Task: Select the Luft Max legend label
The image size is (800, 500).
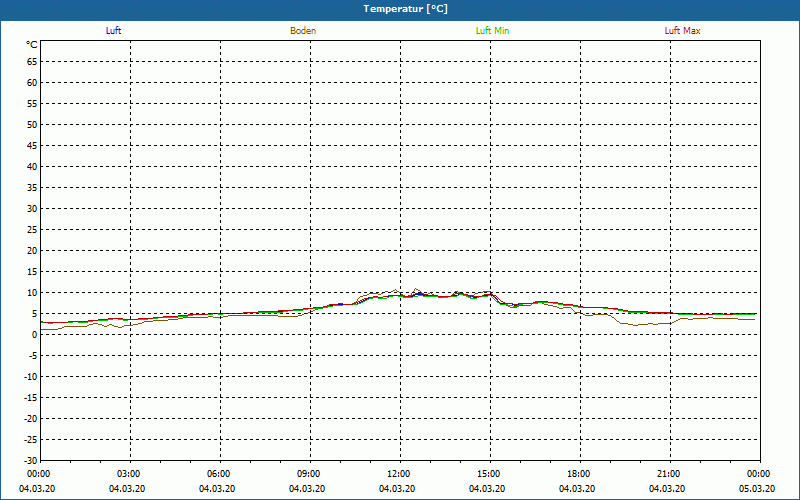Action: 682,31
